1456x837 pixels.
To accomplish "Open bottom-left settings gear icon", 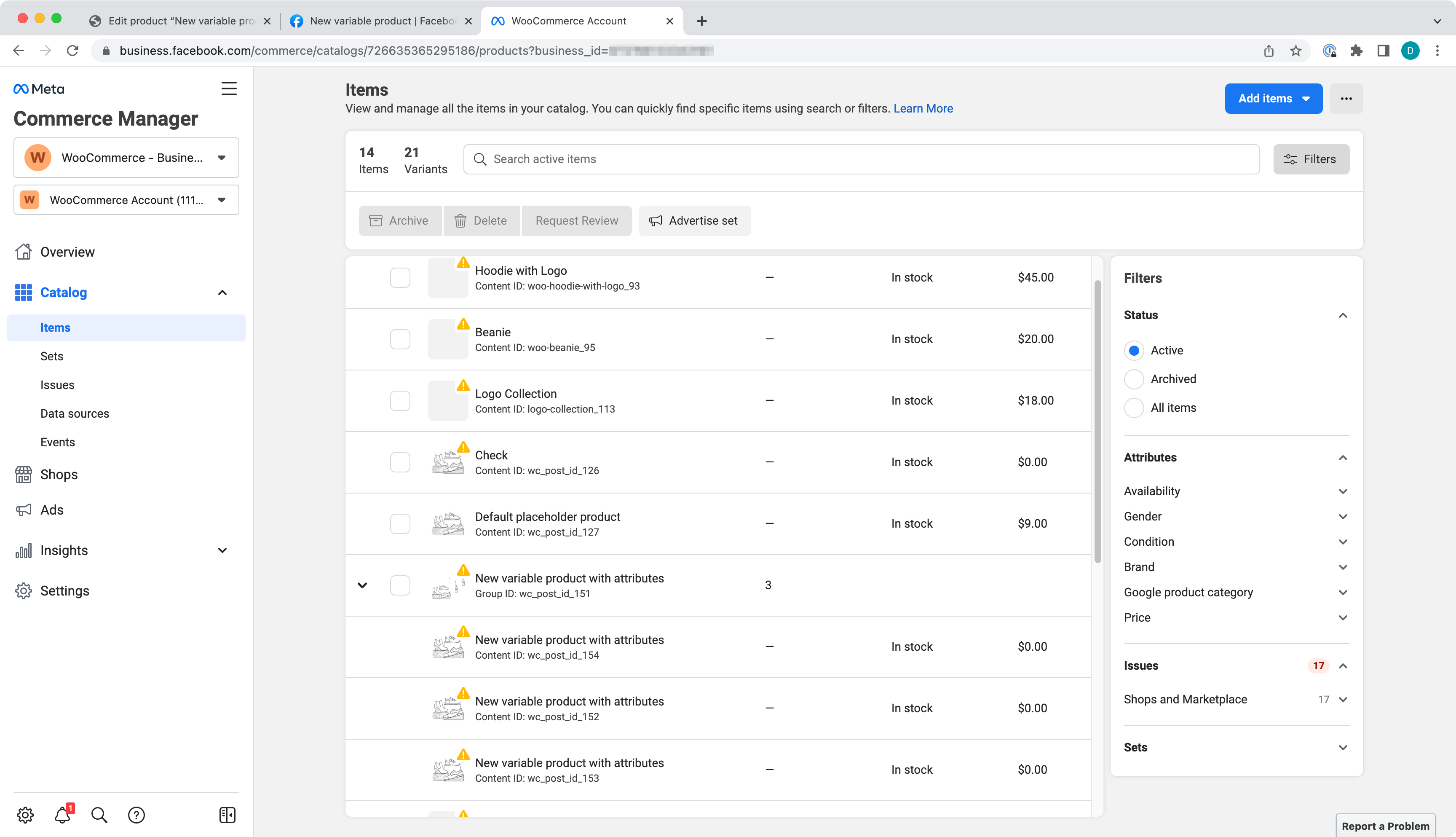I will (x=25, y=815).
